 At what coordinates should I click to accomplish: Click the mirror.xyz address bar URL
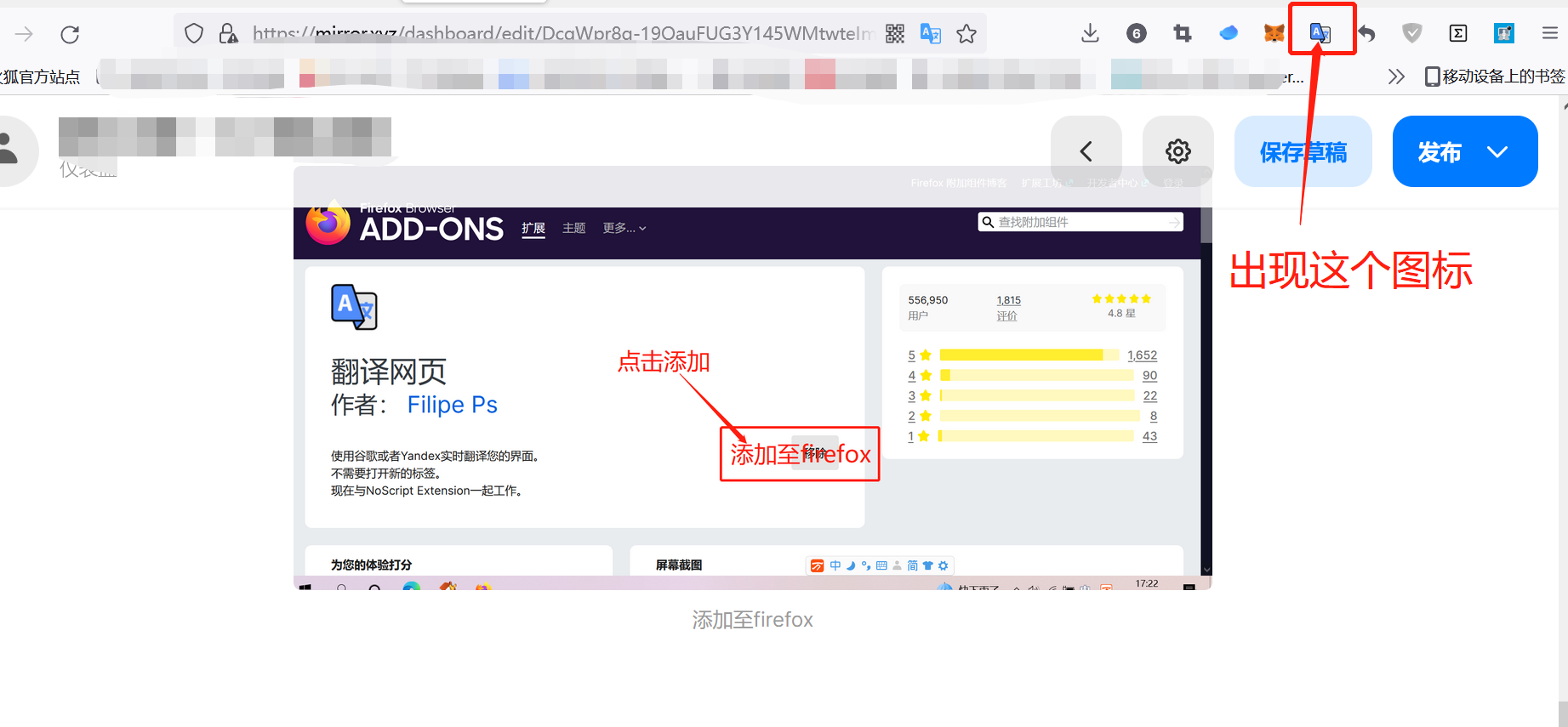pyautogui.click(x=562, y=34)
